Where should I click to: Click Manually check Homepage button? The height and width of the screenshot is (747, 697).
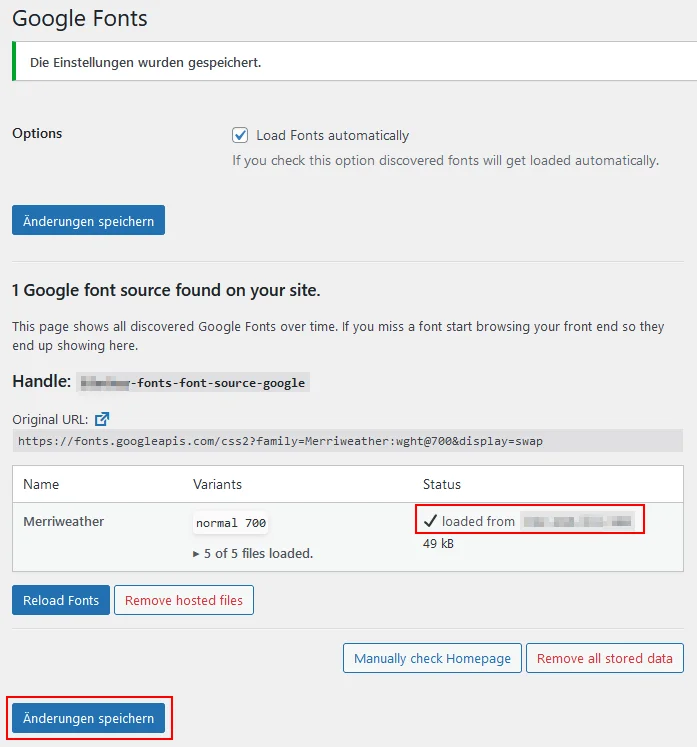(x=432, y=658)
